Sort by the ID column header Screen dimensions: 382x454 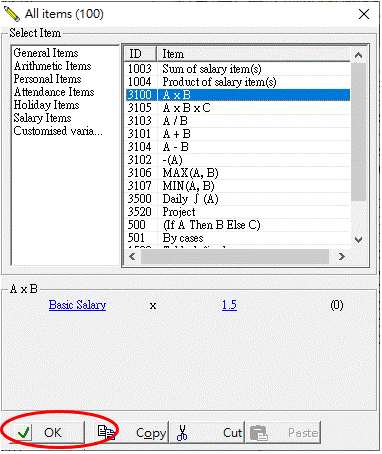pyautogui.click(x=140, y=54)
